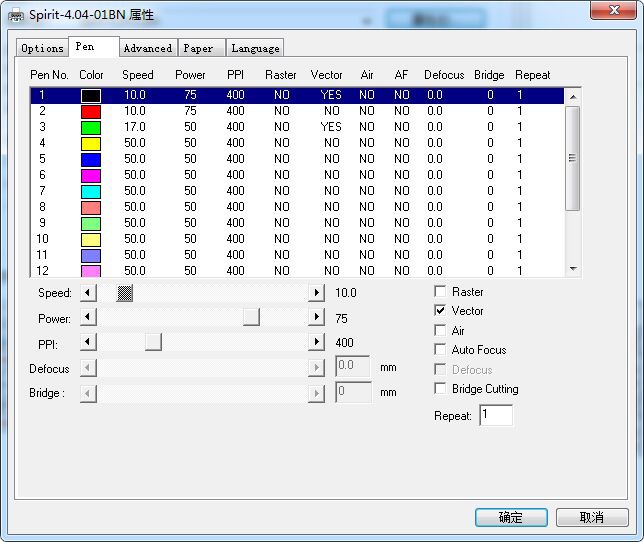Click the Speed slider left arrow
This screenshot has width=644, height=542.
tap(88, 293)
